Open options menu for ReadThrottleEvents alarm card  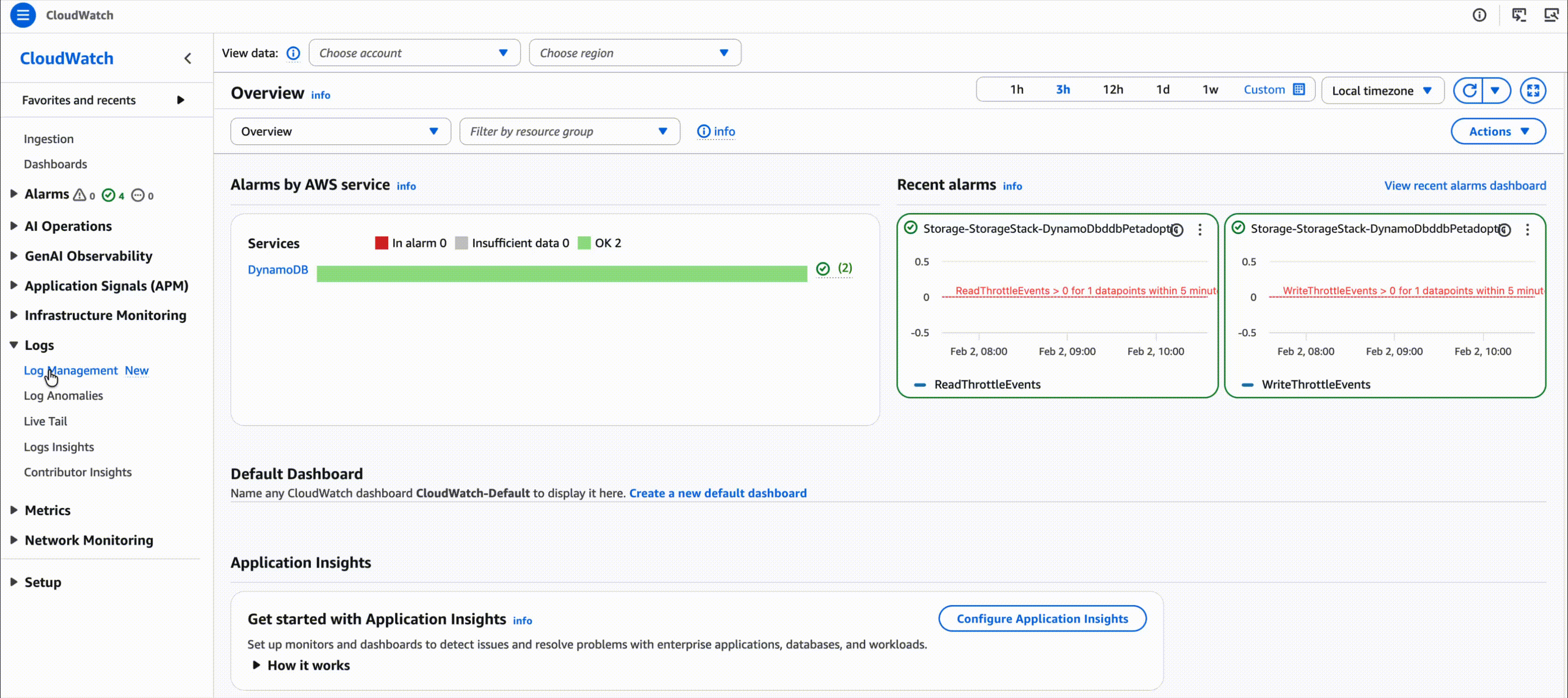pos(1200,229)
